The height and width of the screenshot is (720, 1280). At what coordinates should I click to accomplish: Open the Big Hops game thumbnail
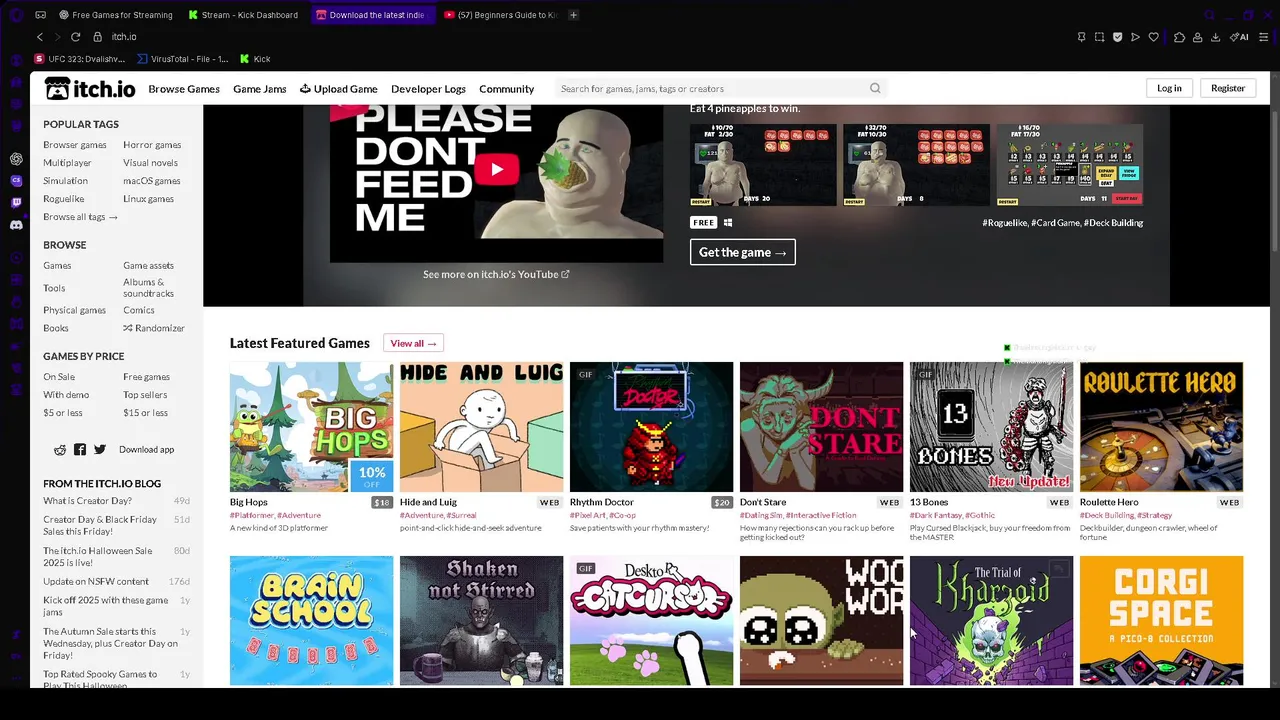coord(311,427)
